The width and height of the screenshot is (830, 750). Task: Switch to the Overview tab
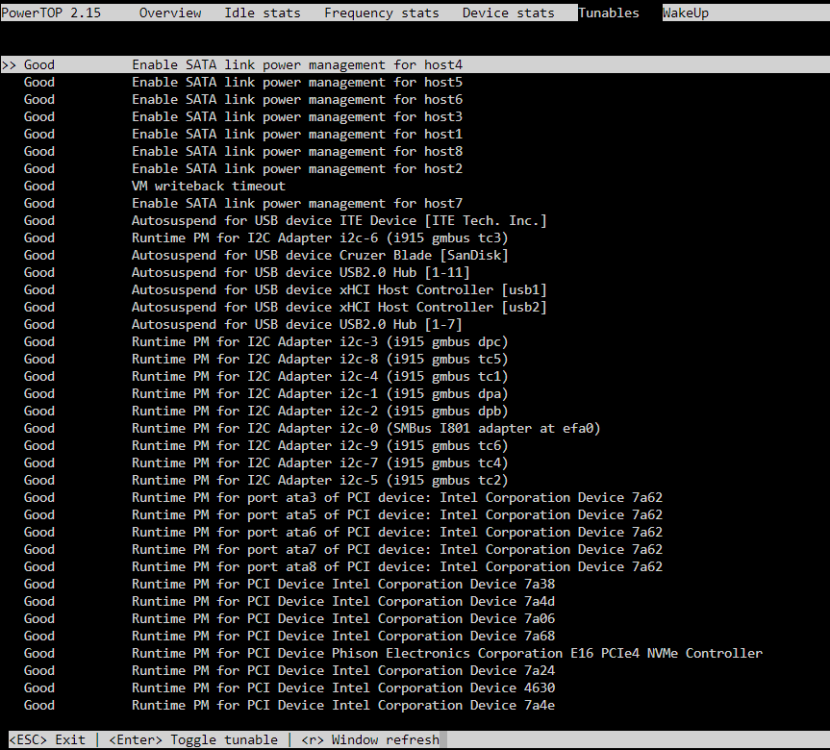pos(170,13)
